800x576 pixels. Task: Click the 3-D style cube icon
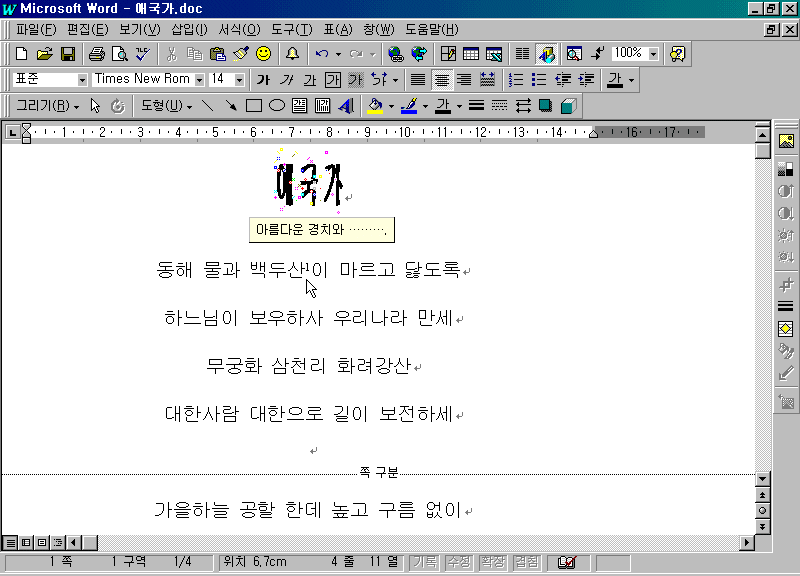pos(568,106)
